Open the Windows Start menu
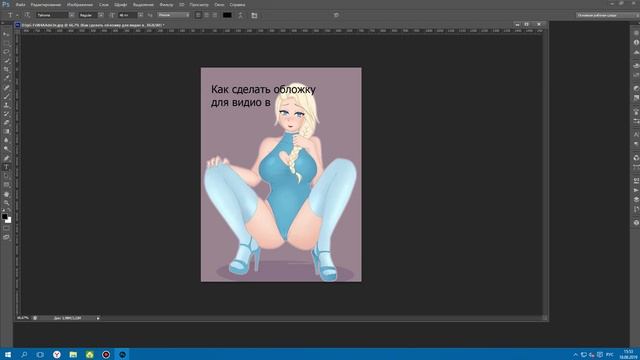The image size is (640, 360). 7,354
